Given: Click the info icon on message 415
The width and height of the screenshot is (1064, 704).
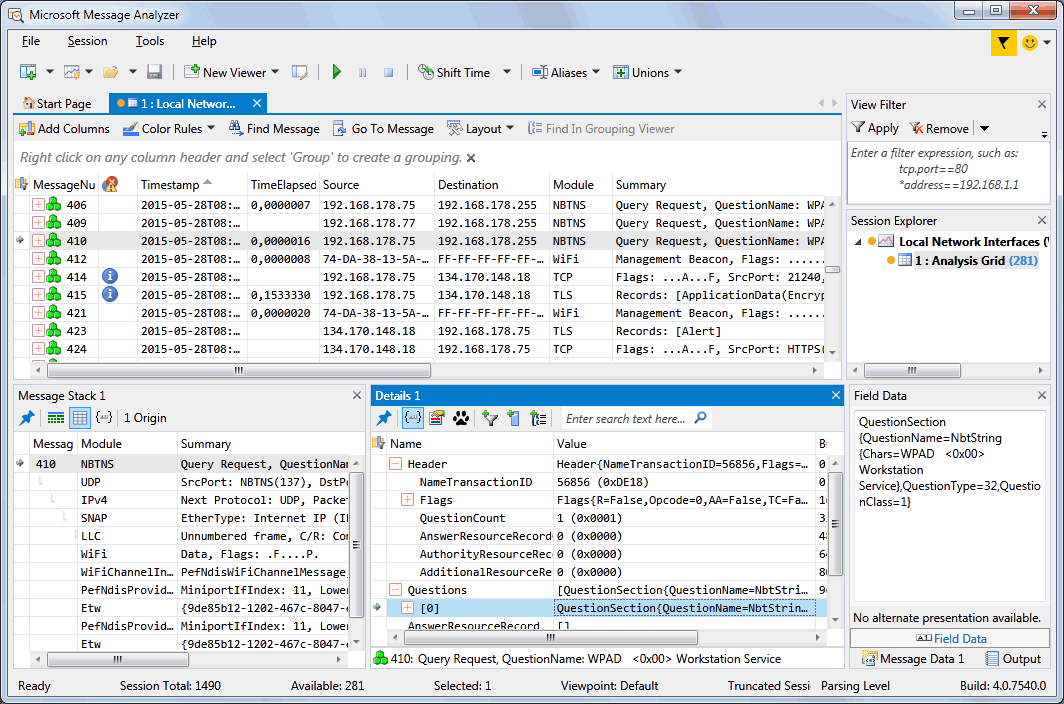Looking at the screenshot, I should pos(110,295).
